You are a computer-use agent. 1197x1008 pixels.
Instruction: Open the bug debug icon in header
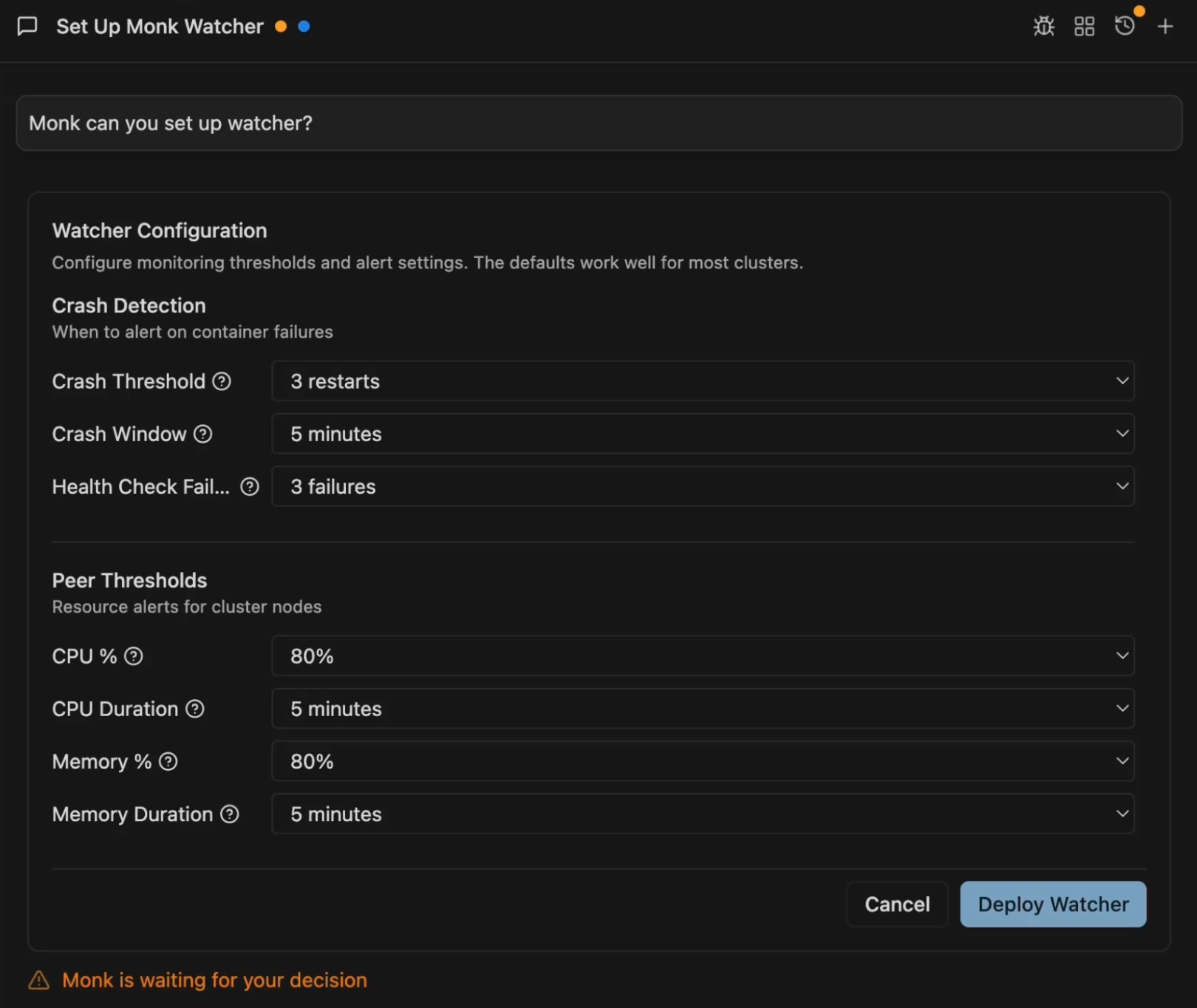click(1043, 27)
